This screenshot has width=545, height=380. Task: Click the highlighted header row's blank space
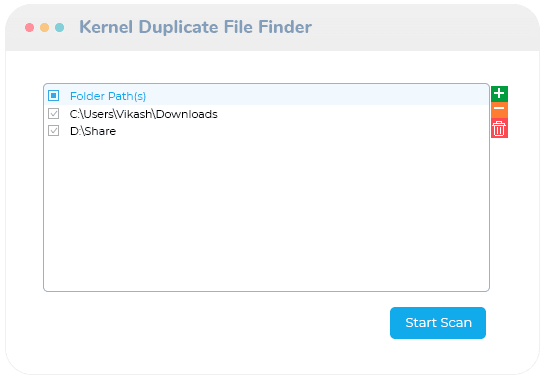[313, 96]
